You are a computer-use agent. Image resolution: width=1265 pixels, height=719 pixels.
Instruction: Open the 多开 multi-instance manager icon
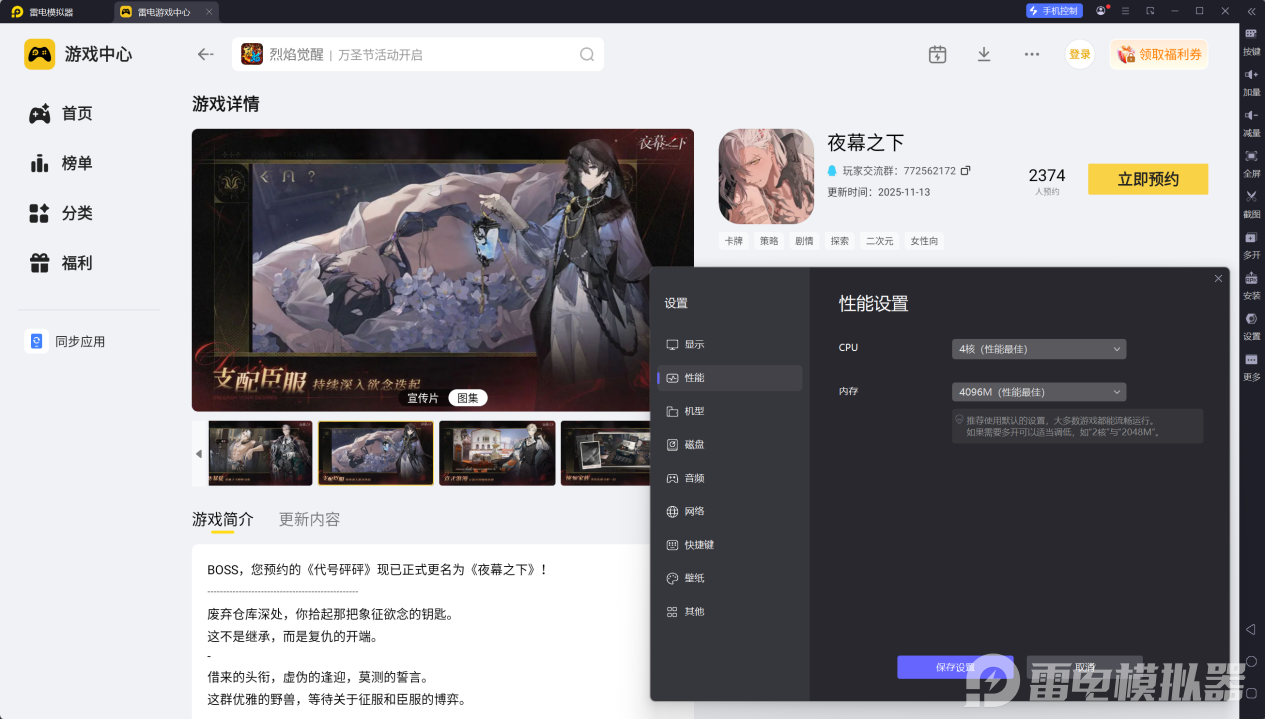point(1251,239)
